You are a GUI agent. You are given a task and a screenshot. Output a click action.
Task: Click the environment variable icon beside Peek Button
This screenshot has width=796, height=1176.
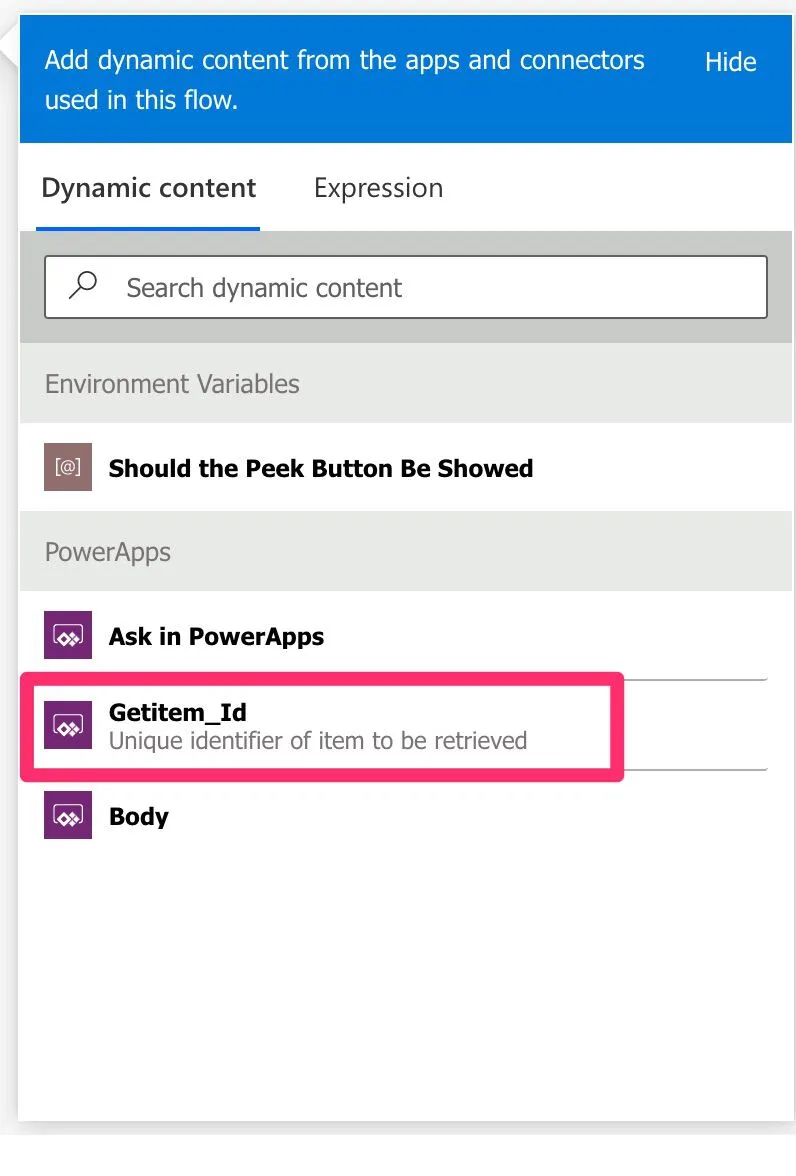coord(68,467)
